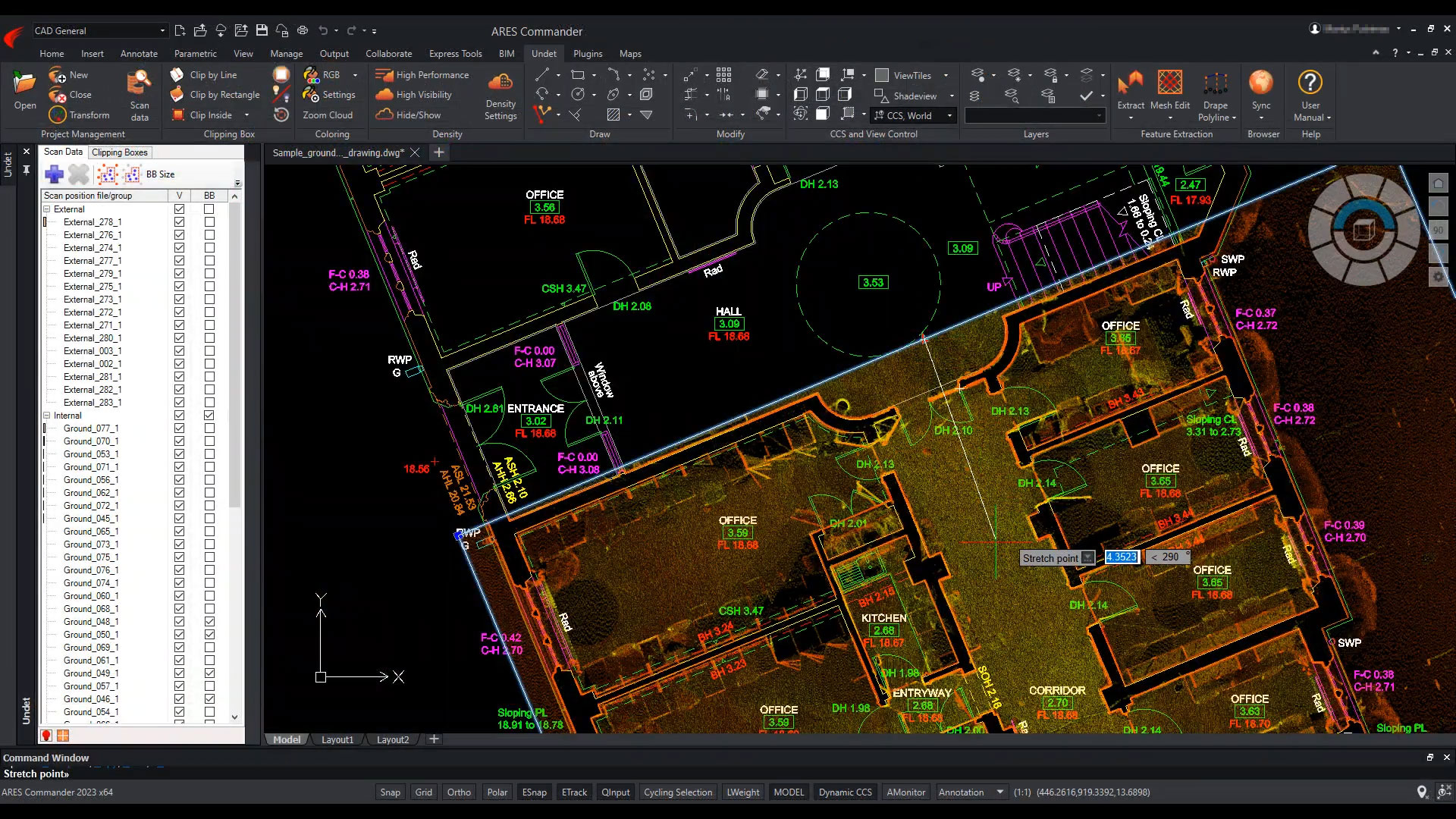This screenshot has height=819, width=1456.
Task: Click the Extract feature tool
Action: click(x=1131, y=91)
